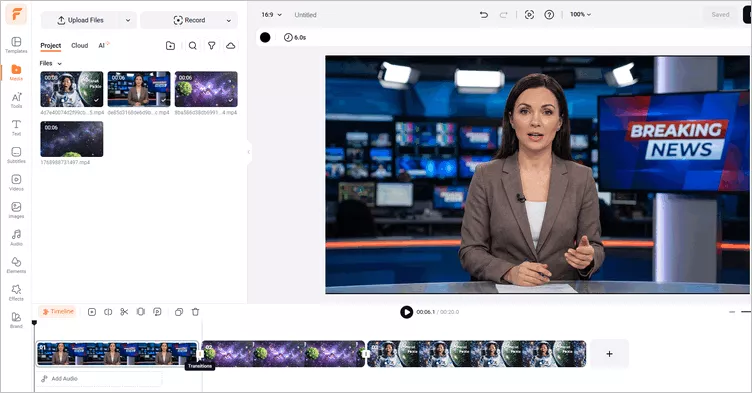Click the video preview canvas
Screen dimensions: 752x393
pos(538,175)
